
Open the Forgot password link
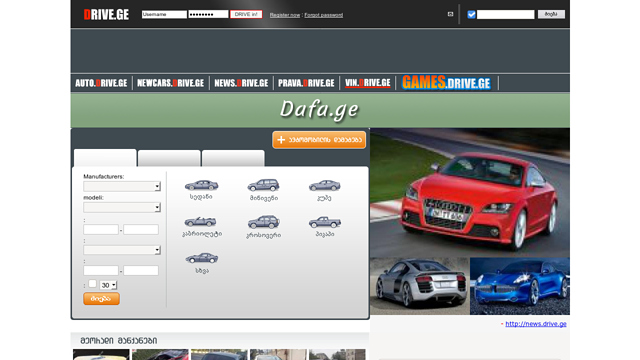click(x=324, y=15)
